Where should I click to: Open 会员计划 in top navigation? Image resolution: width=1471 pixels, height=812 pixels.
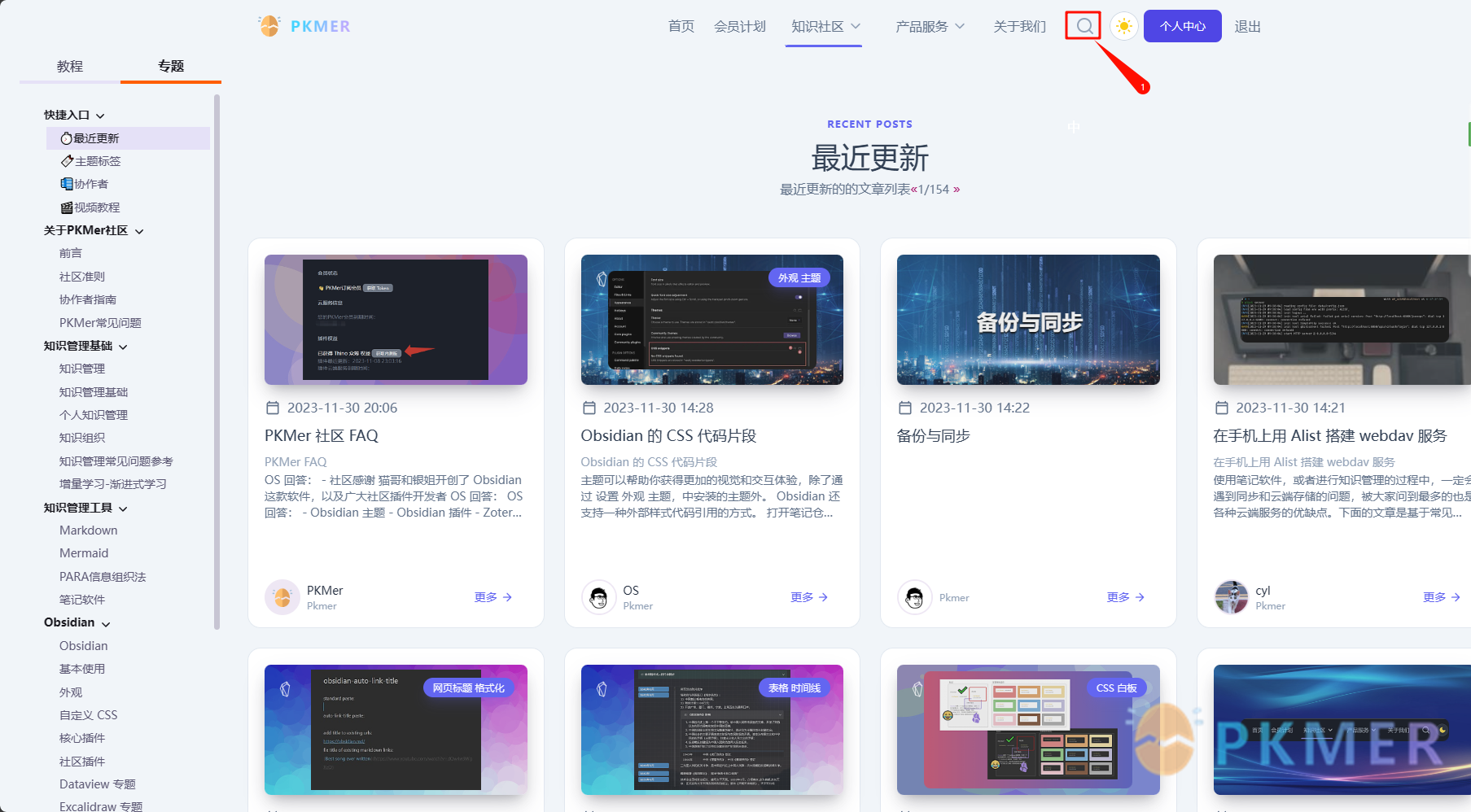[x=740, y=26]
